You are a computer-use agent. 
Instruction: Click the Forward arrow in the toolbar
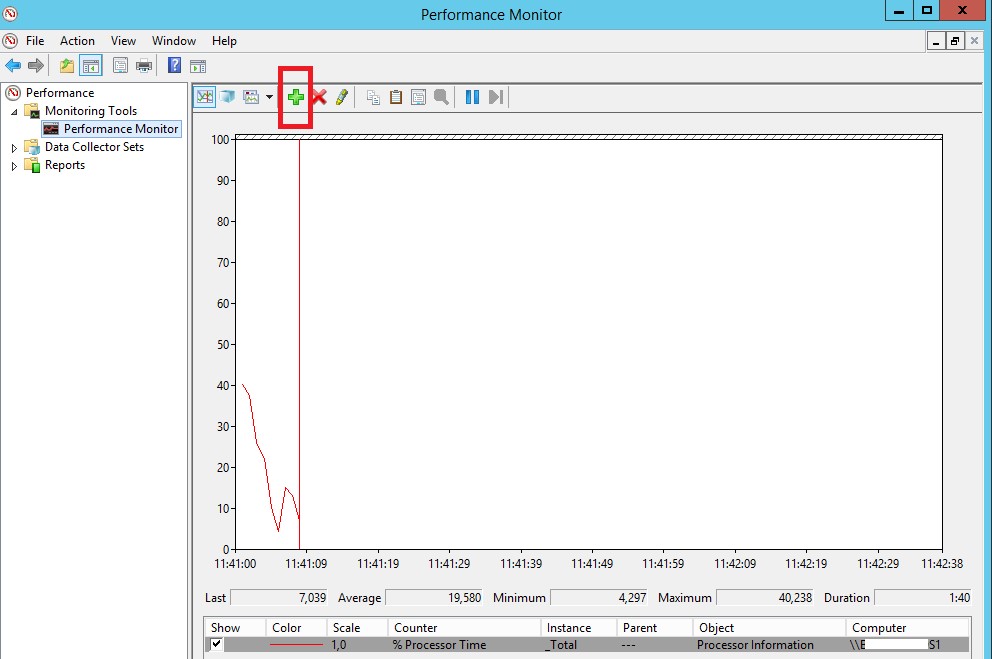36,65
